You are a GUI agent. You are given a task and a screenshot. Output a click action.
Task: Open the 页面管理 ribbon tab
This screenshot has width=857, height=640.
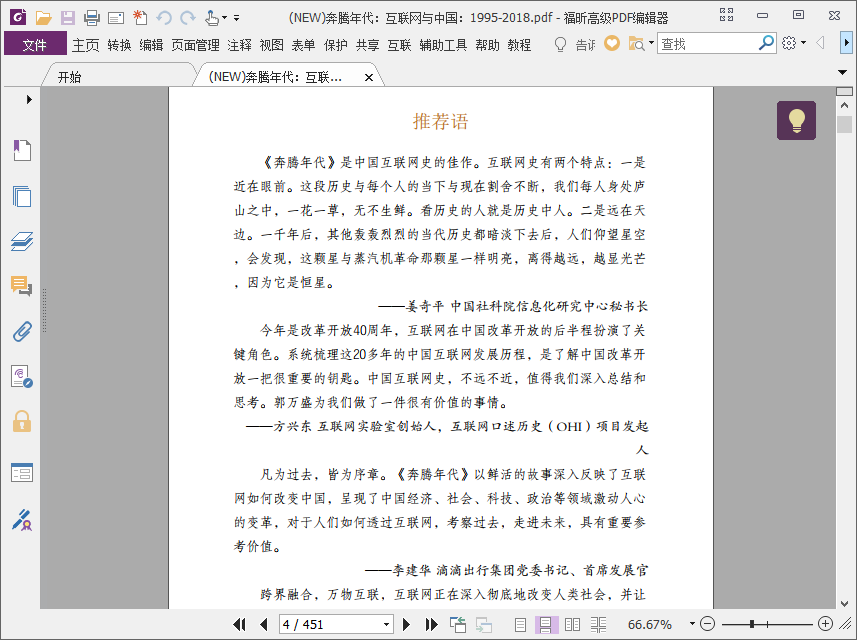point(195,45)
